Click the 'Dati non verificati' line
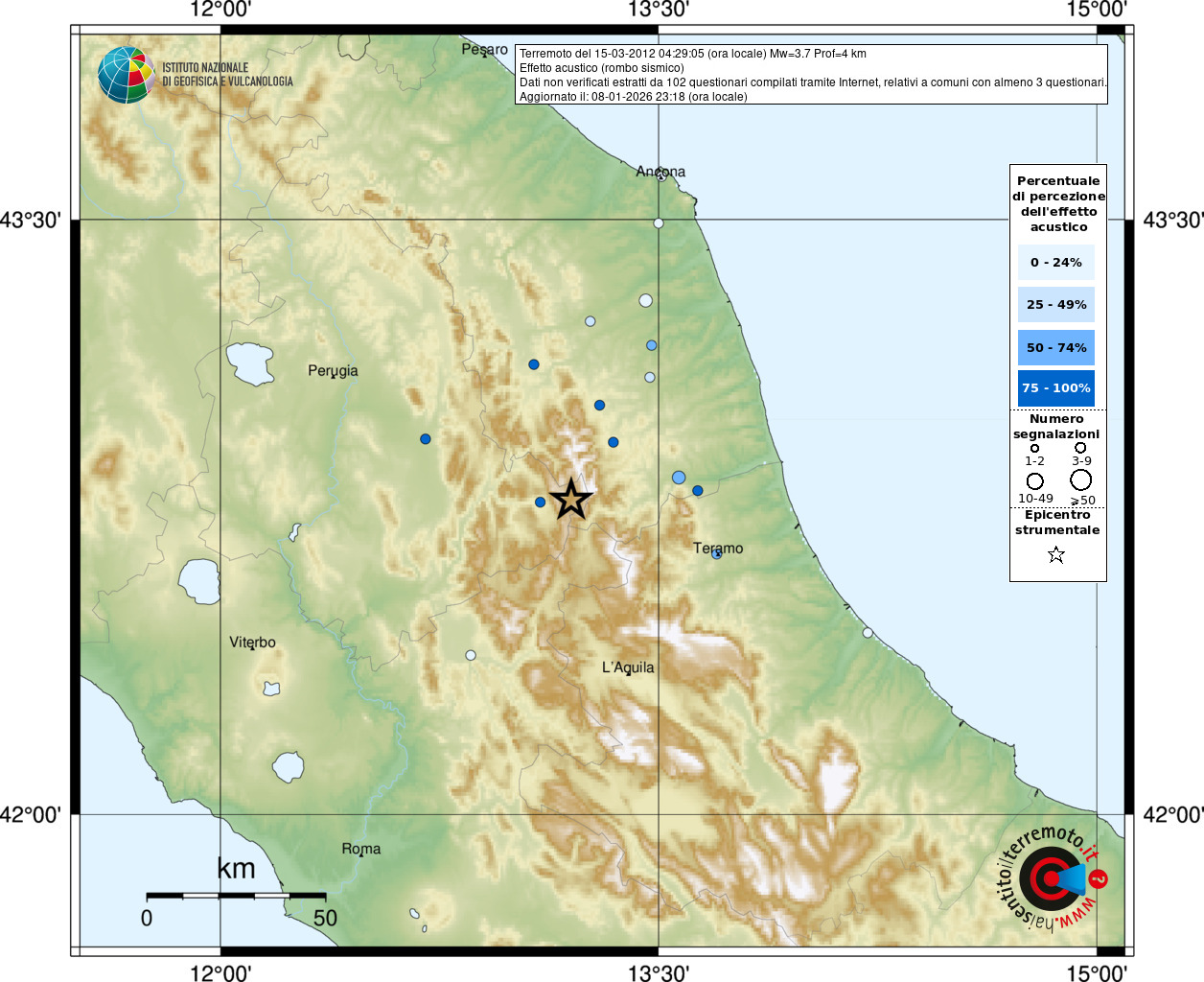This screenshot has width=1204, height=982. click(813, 82)
